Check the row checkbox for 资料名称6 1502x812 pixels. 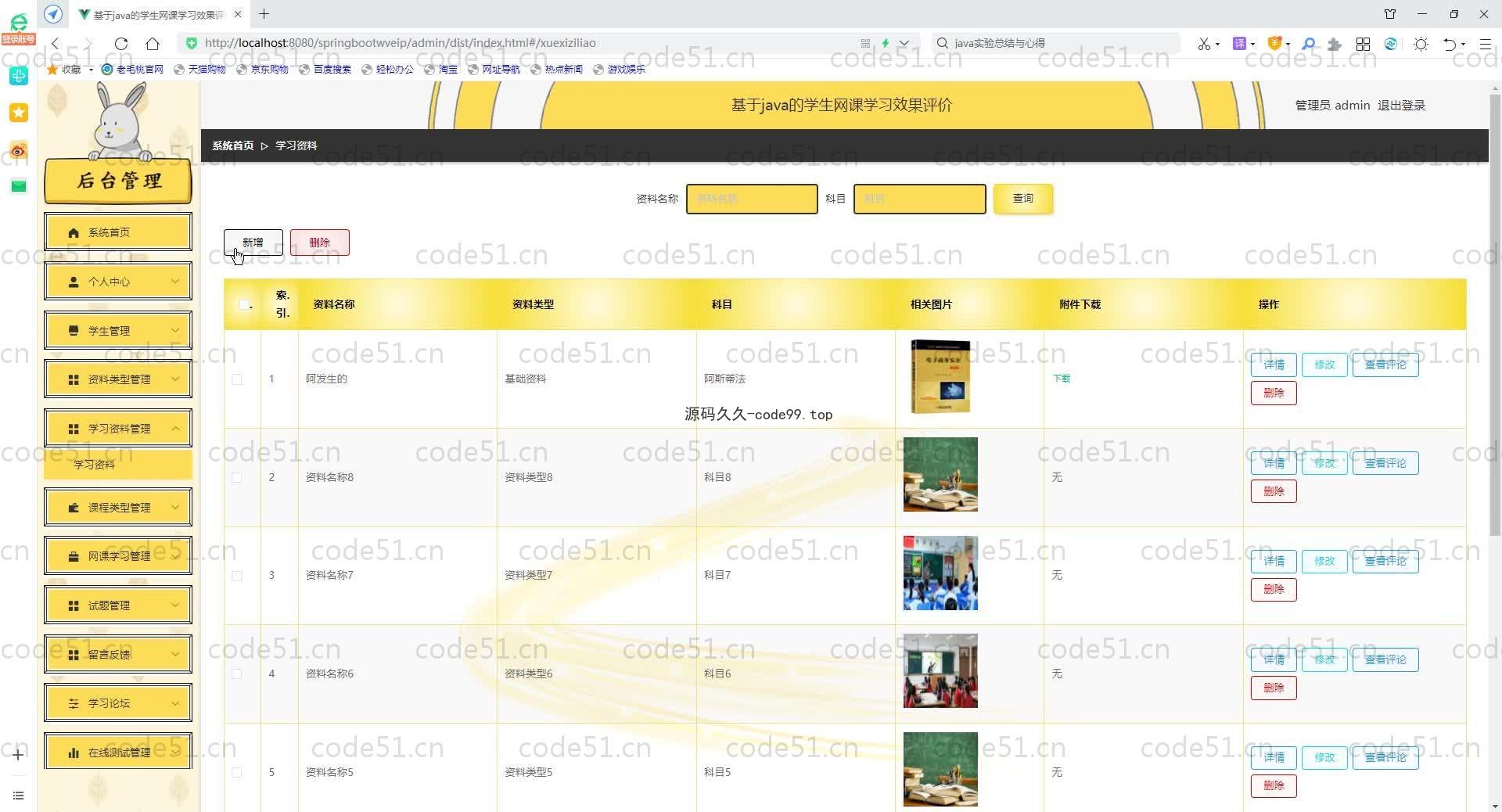pos(236,674)
